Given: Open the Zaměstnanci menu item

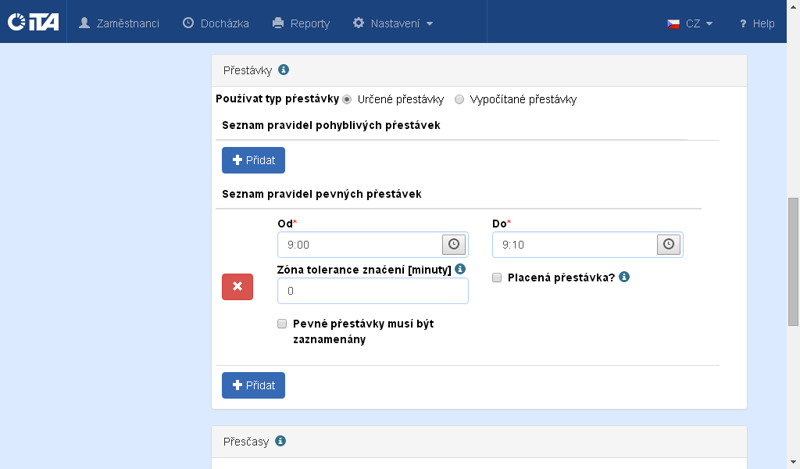Looking at the screenshot, I should (x=119, y=23).
